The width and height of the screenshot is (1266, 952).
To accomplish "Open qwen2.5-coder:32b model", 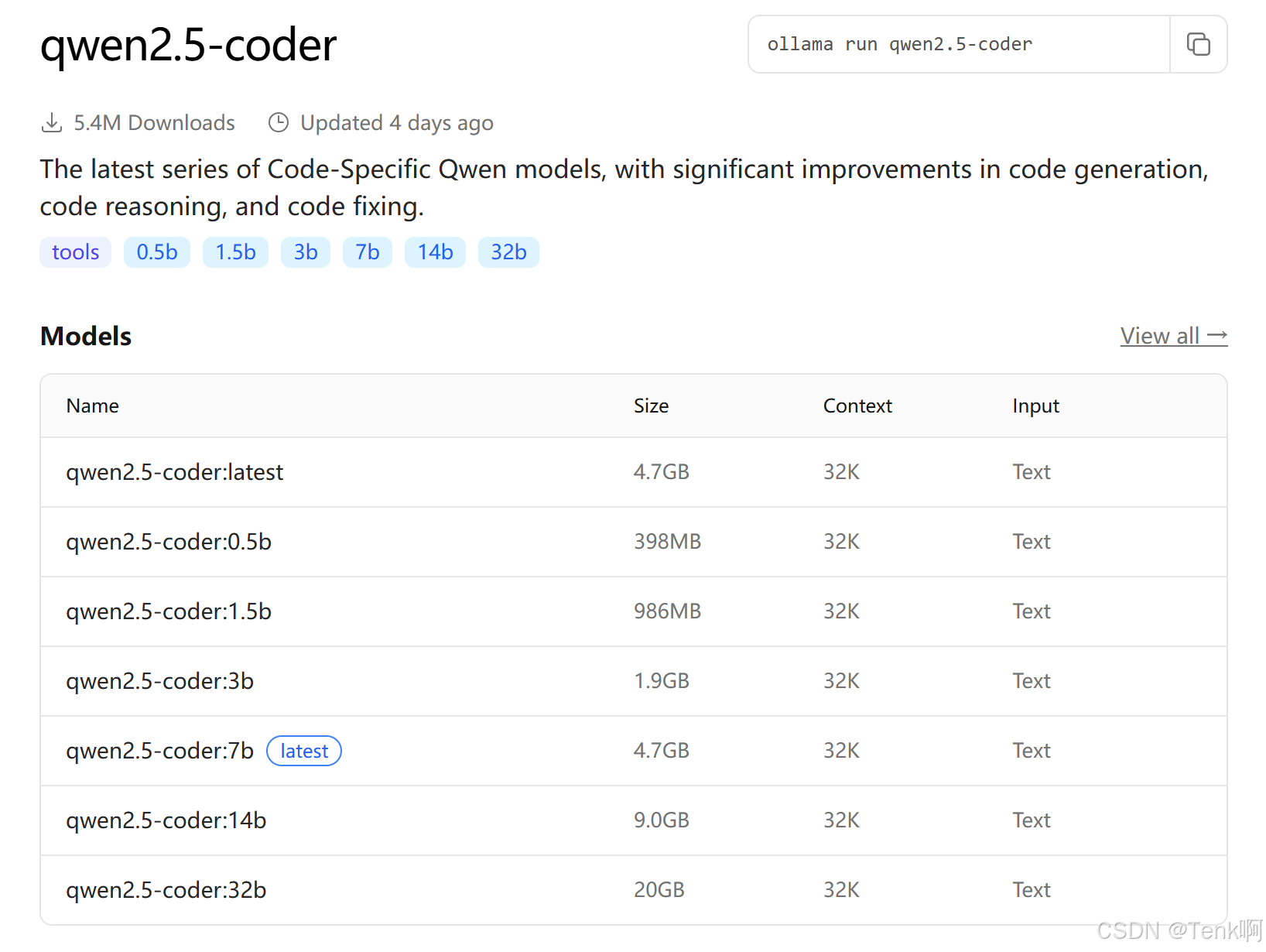I will pyautogui.click(x=166, y=890).
